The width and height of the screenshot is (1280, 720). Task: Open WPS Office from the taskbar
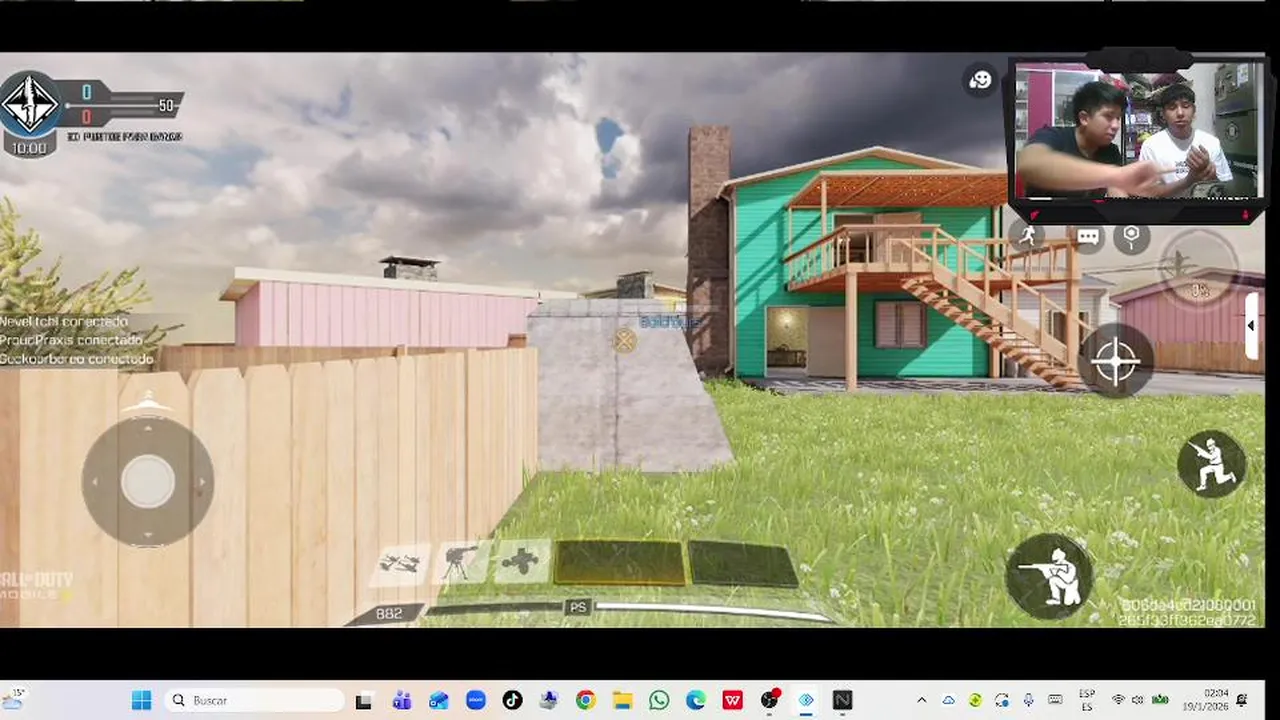(733, 701)
